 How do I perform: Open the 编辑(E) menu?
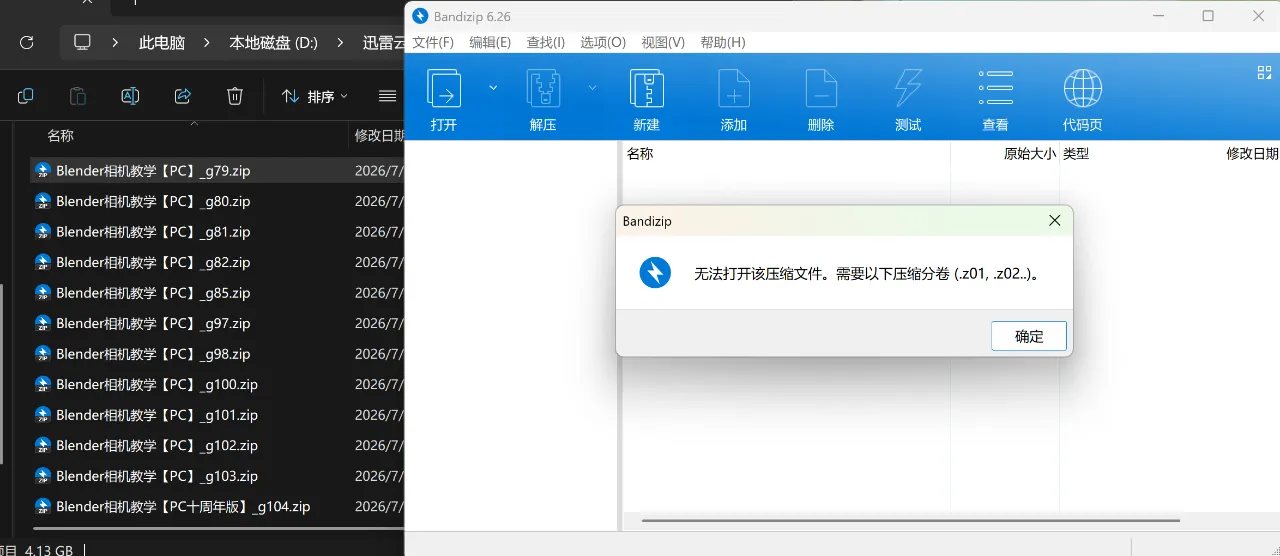coord(490,42)
